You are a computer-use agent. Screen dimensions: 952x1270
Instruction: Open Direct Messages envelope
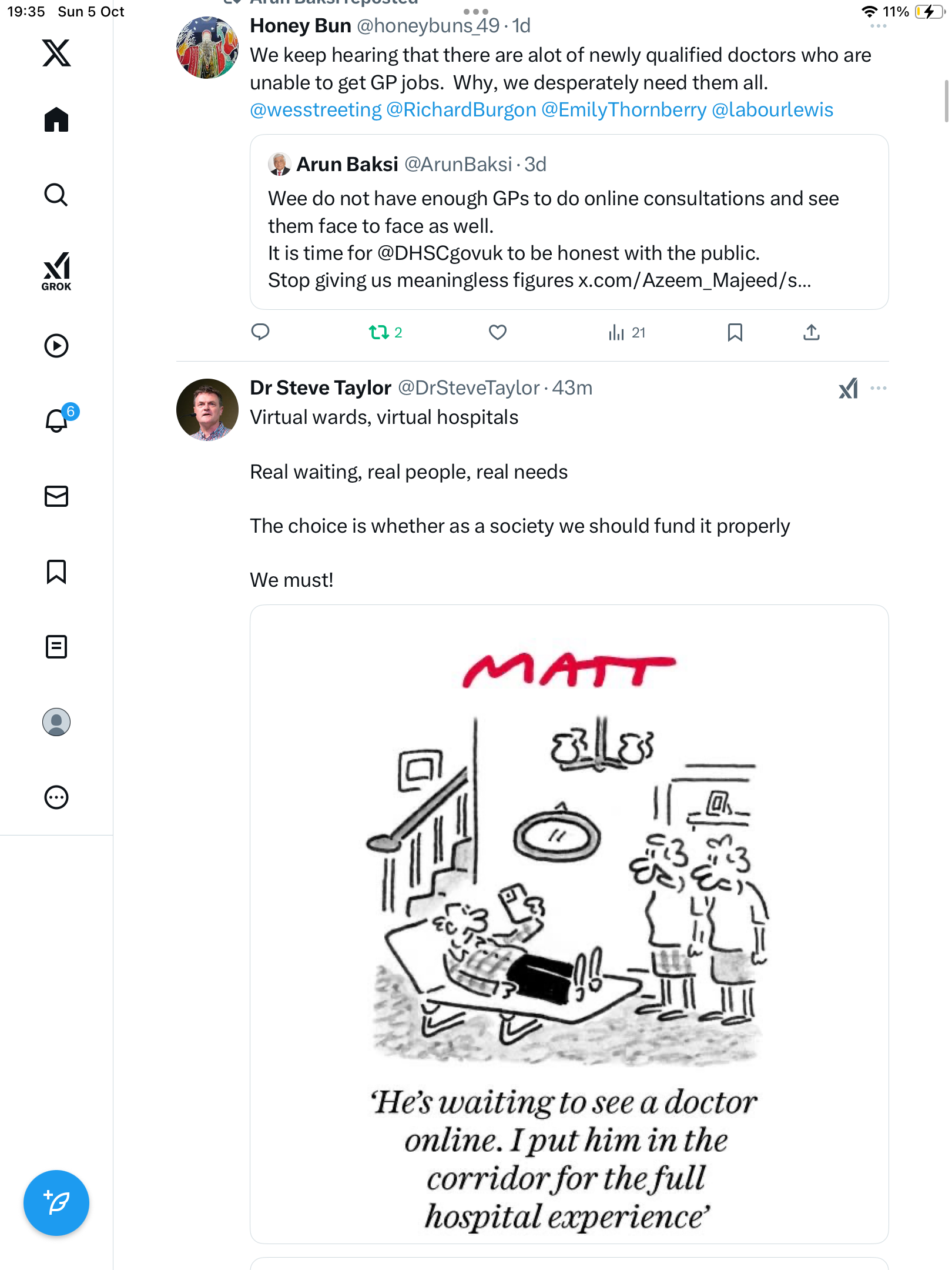pyautogui.click(x=56, y=496)
